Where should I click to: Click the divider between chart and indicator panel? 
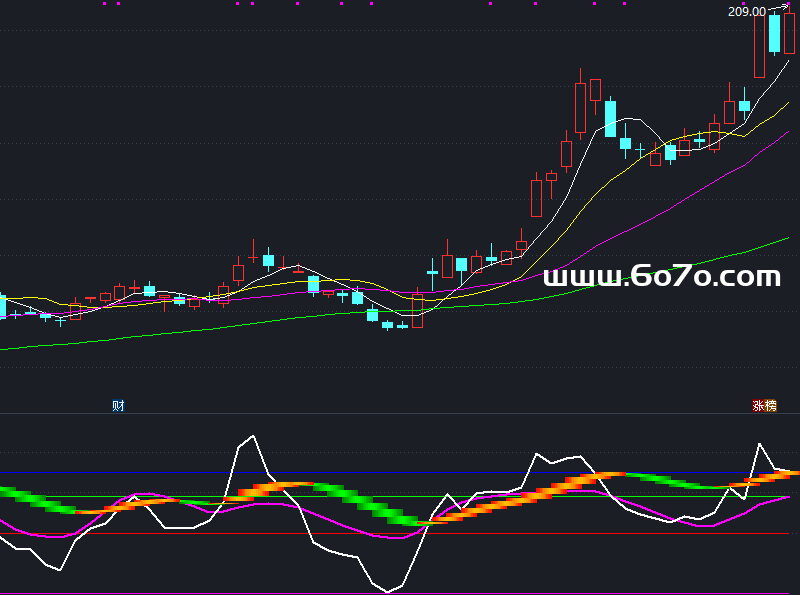[x=400, y=413]
